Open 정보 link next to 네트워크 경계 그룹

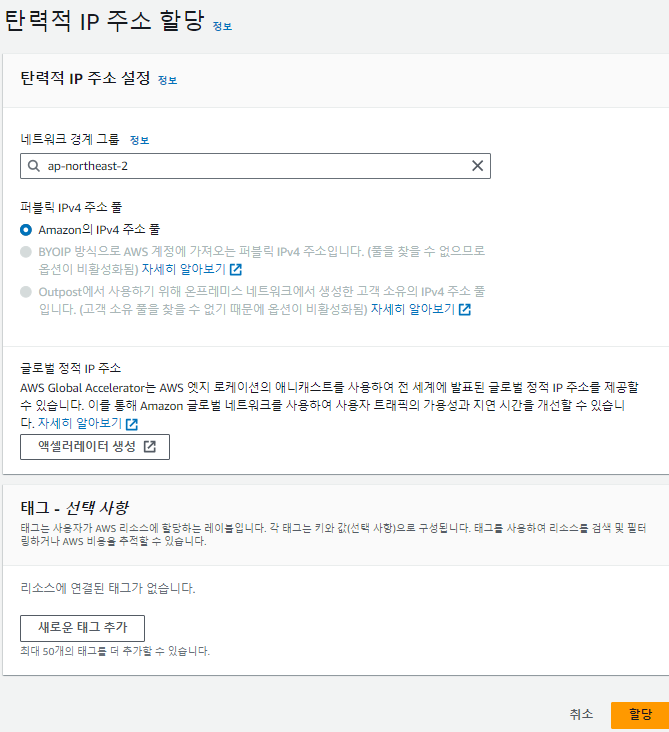tap(139, 140)
